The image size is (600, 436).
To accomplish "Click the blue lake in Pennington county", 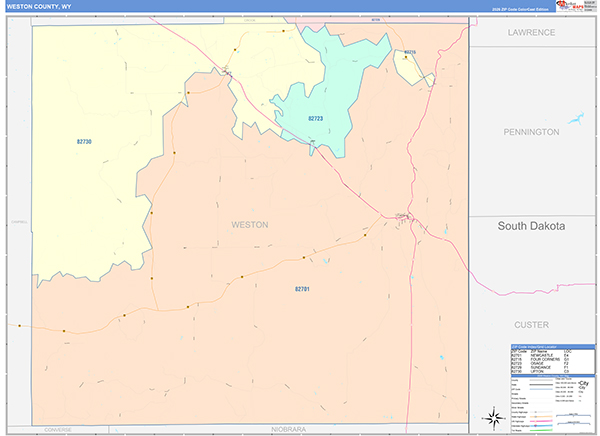I will coord(576,119).
